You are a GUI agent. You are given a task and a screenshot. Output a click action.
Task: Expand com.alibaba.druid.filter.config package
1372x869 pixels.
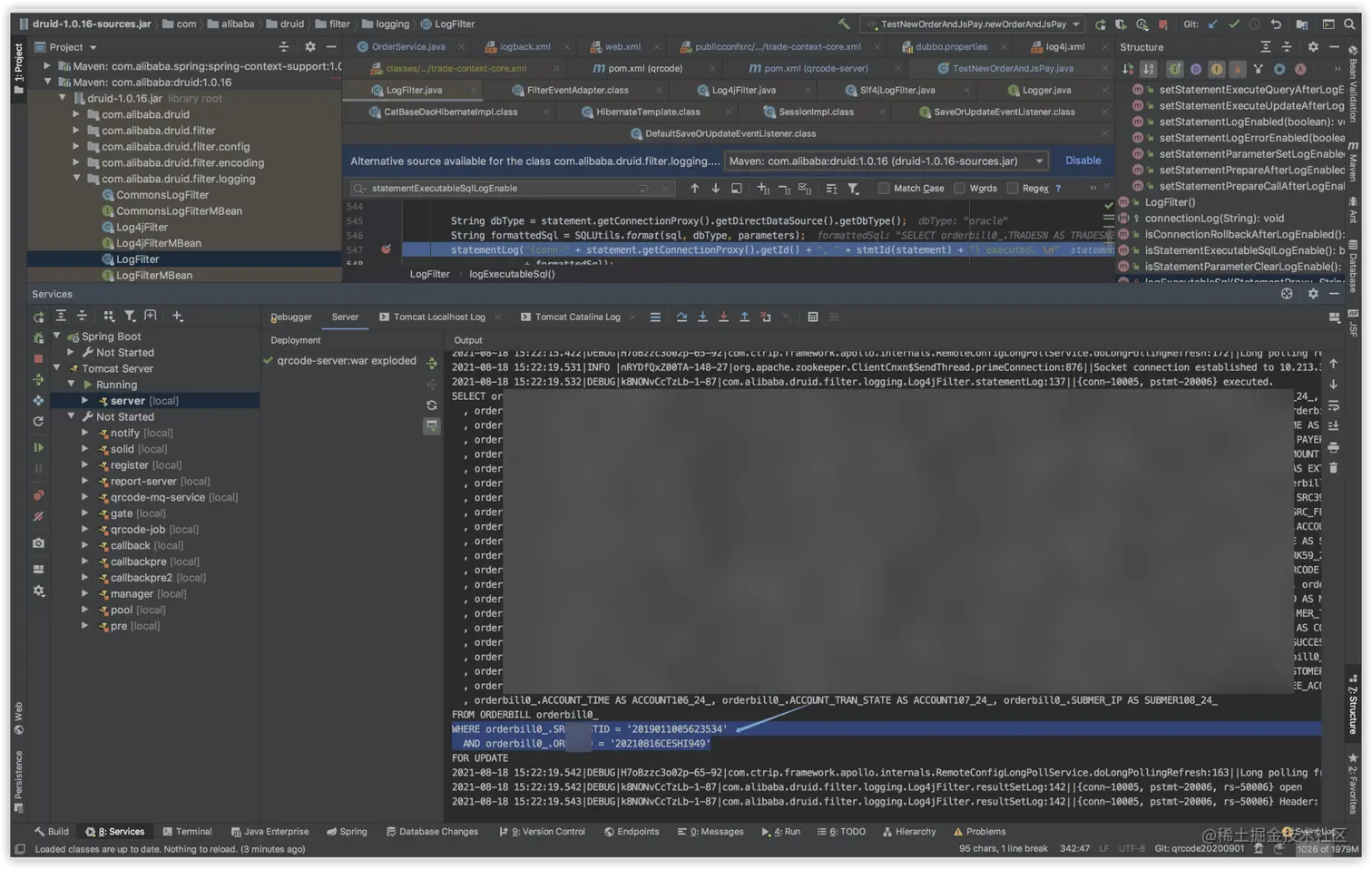(76, 146)
